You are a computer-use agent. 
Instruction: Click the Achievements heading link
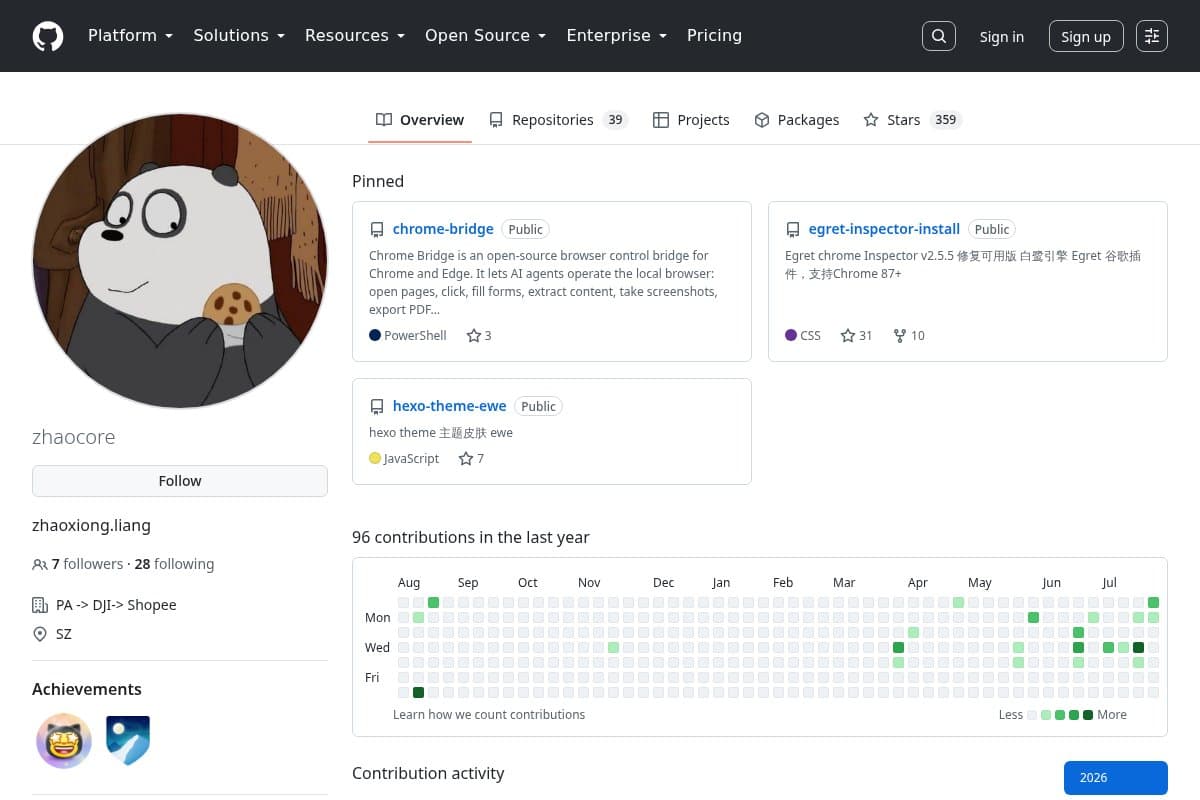click(x=87, y=689)
